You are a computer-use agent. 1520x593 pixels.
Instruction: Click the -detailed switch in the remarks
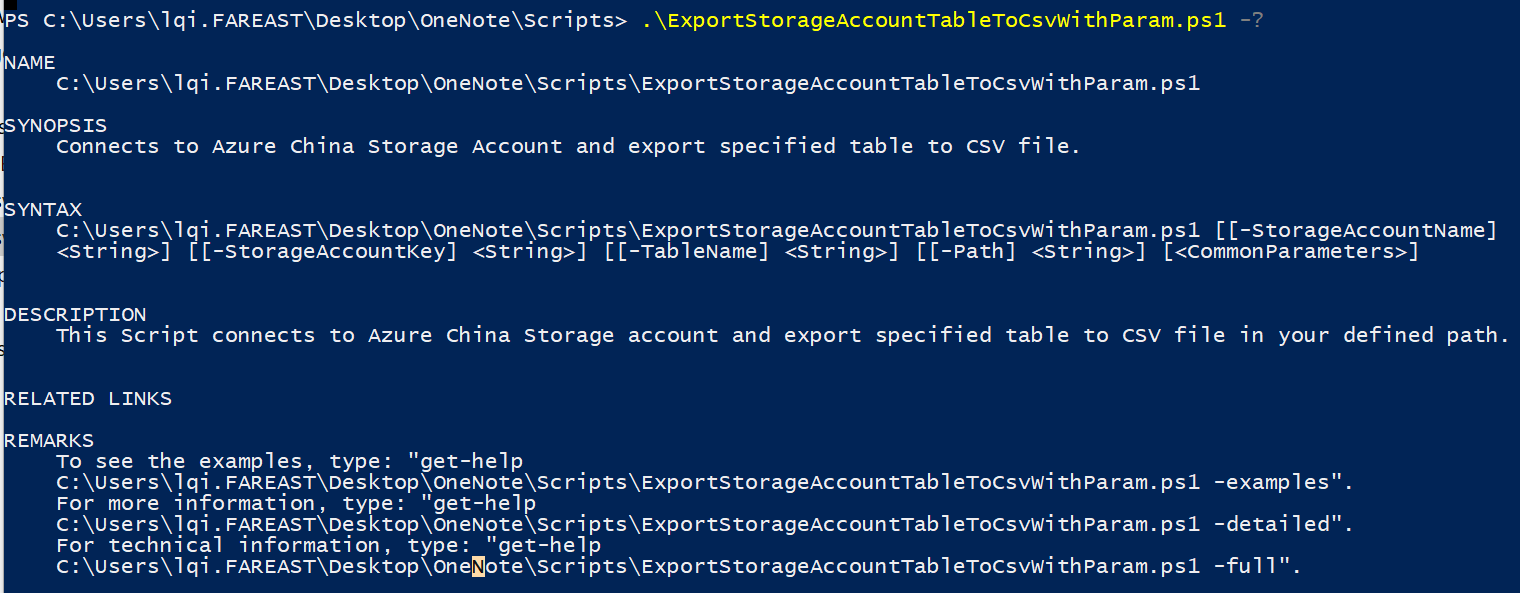pos(1271,525)
